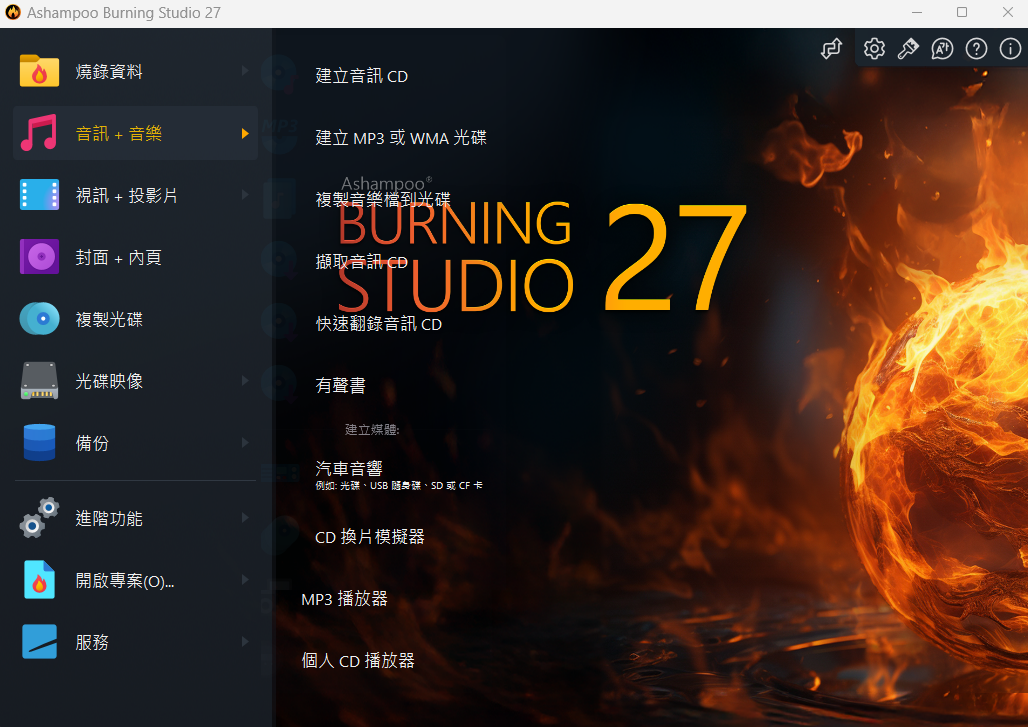This screenshot has width=1028, height=727.
Task: Click the language speech bubble icon
Action: 942,49
